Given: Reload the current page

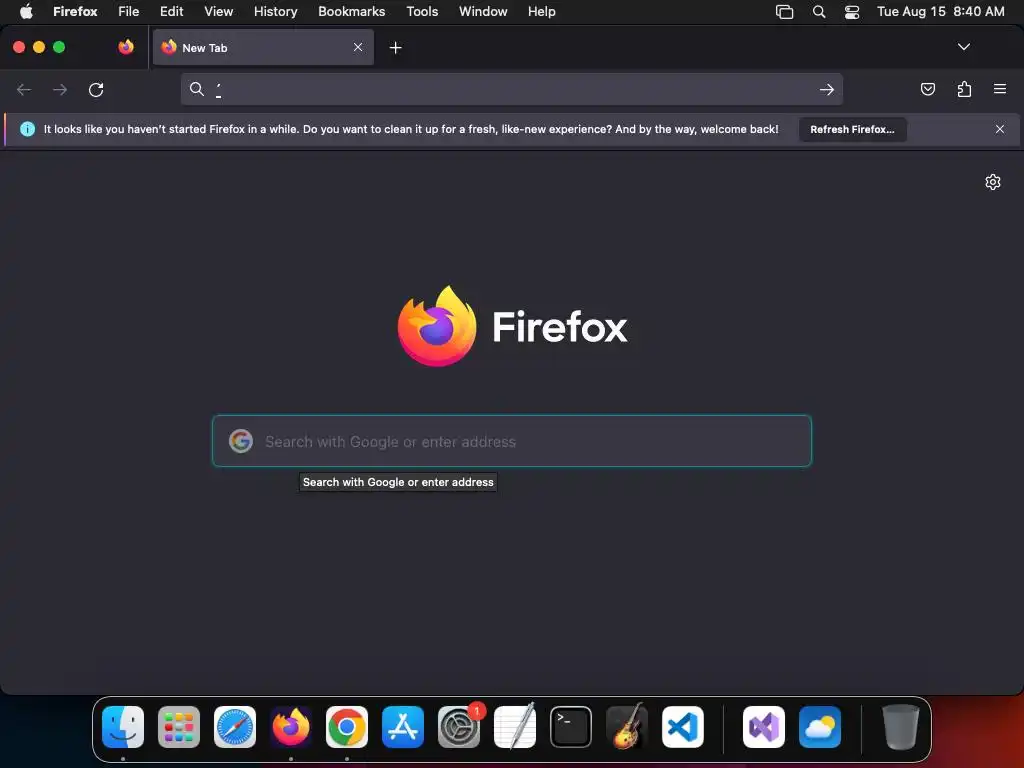Looking at the screenshot, I should pos(96,89).
